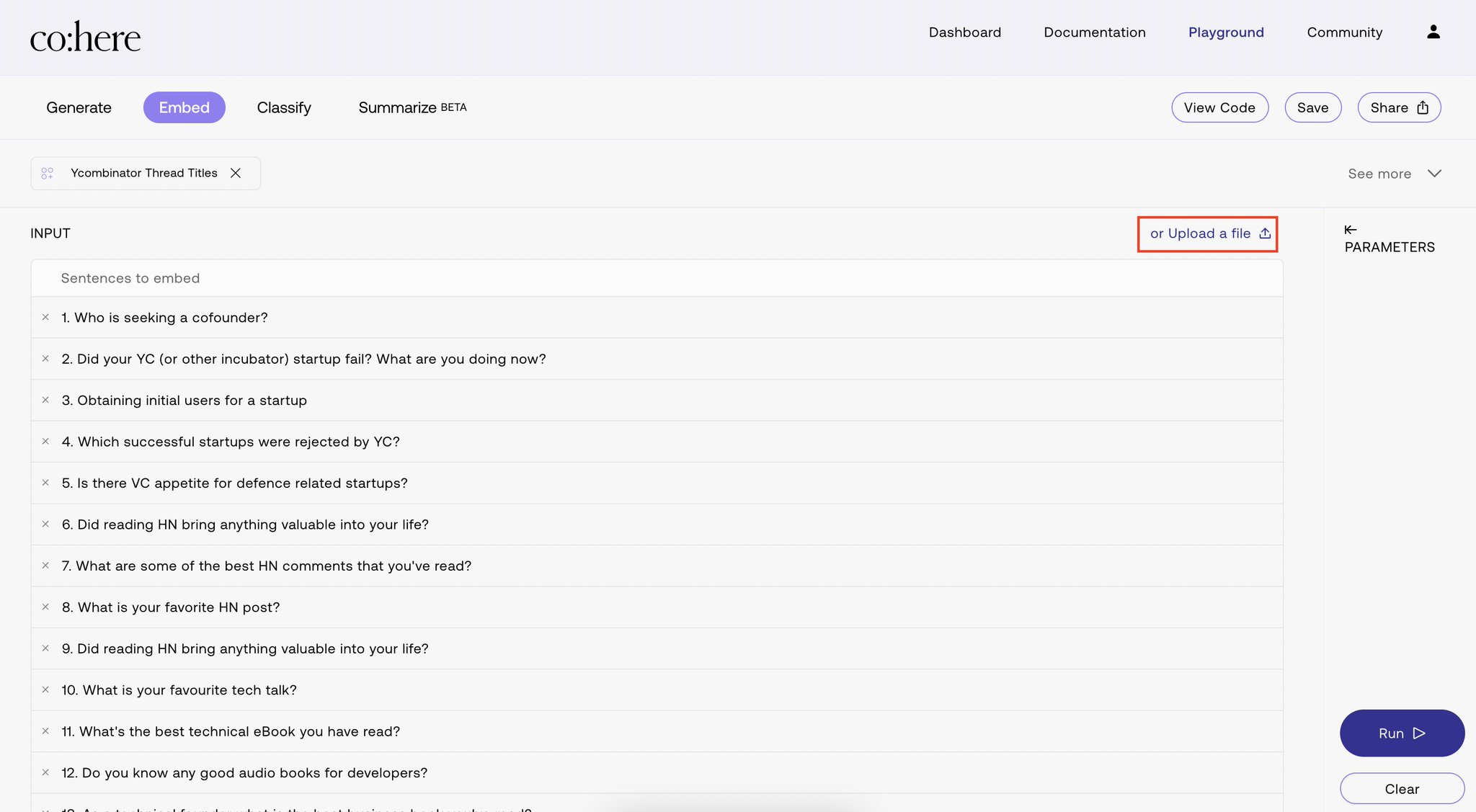Remove sentence 10 favourite tech talk

[45, 690]
